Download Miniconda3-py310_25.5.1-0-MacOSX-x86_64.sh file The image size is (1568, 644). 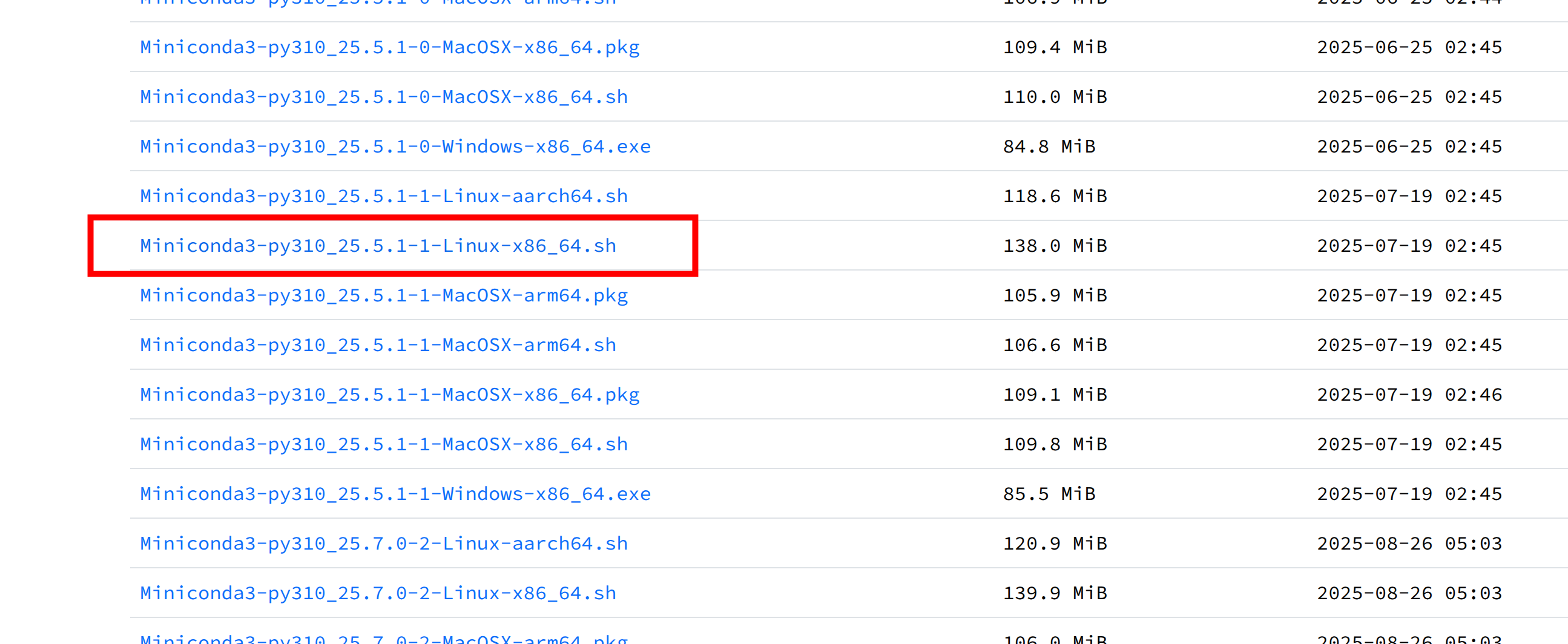tap(384, 97)
